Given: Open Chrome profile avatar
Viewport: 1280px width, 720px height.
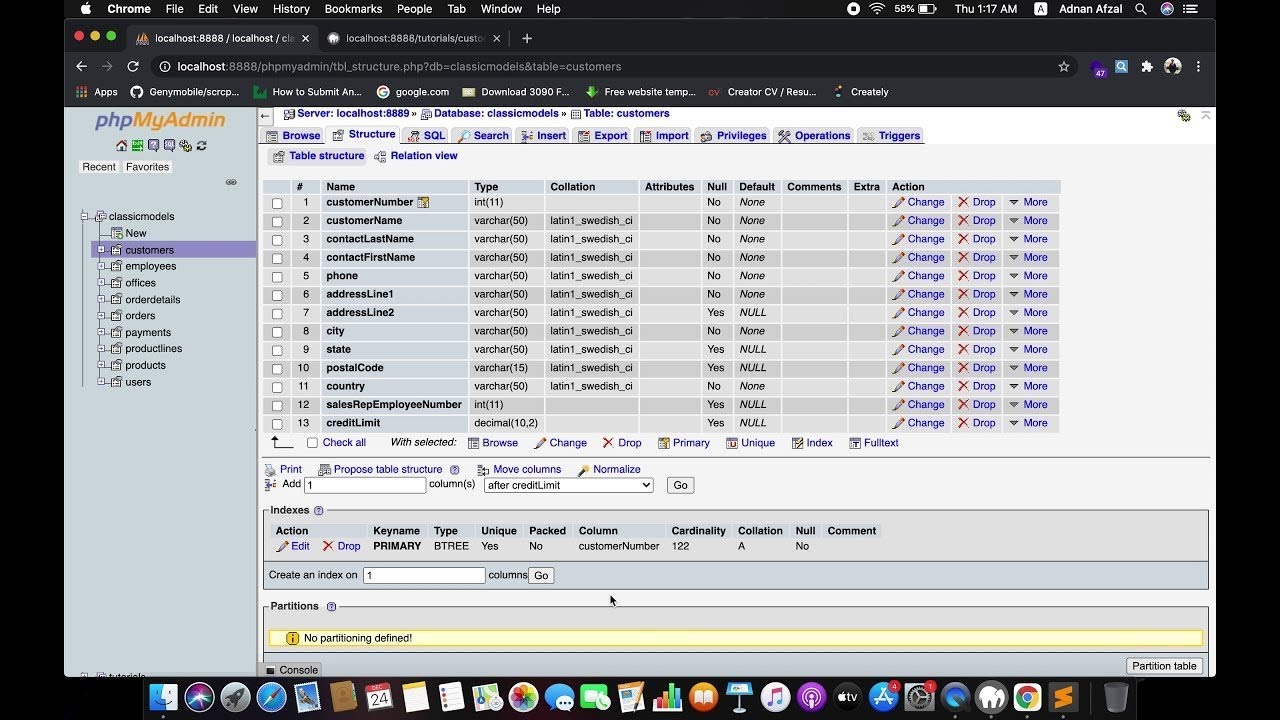Looking at the screenshot, I should click(x=1173, y=66).
